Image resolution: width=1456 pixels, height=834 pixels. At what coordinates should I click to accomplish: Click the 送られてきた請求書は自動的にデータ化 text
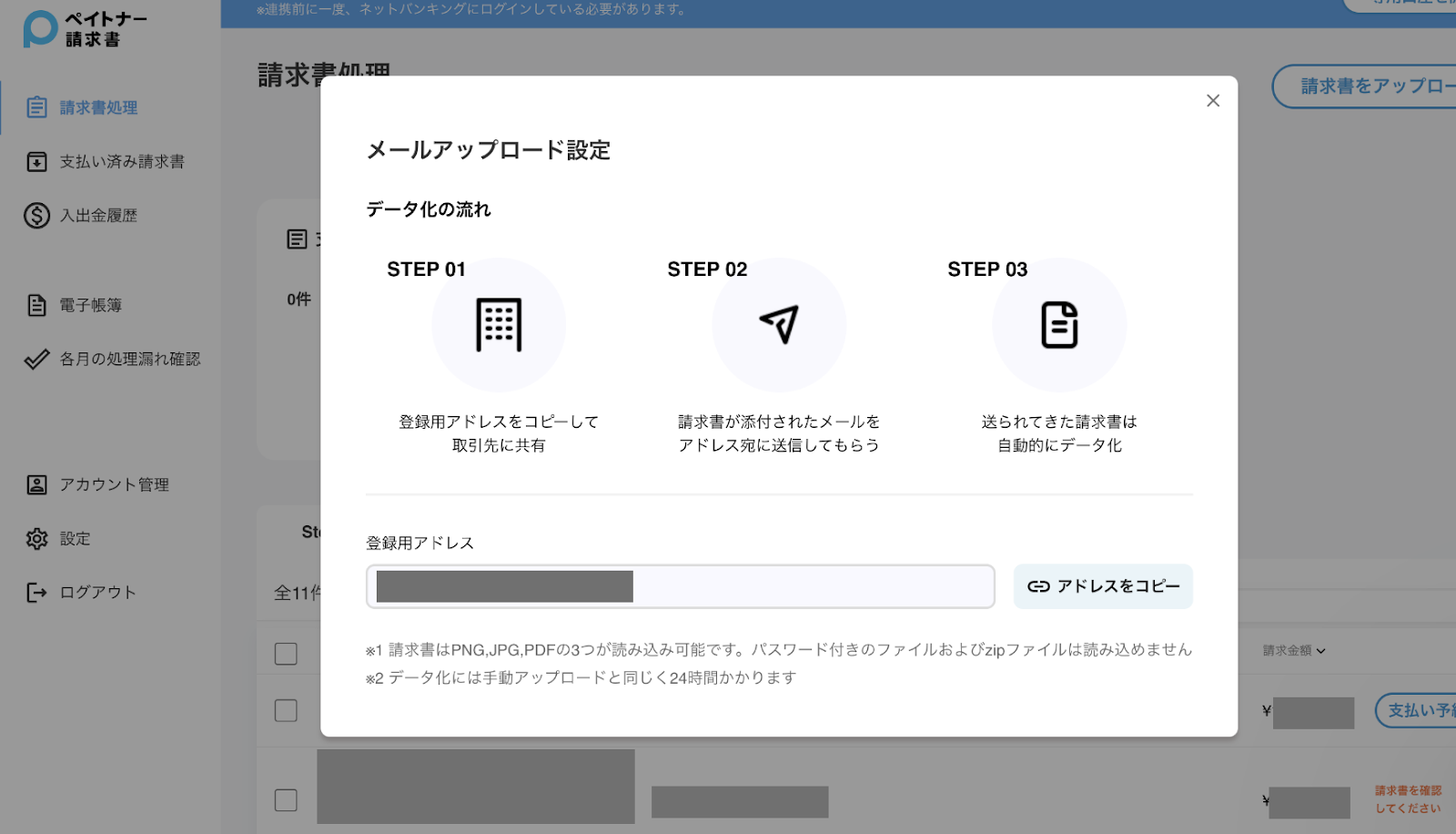[1059, 433]
